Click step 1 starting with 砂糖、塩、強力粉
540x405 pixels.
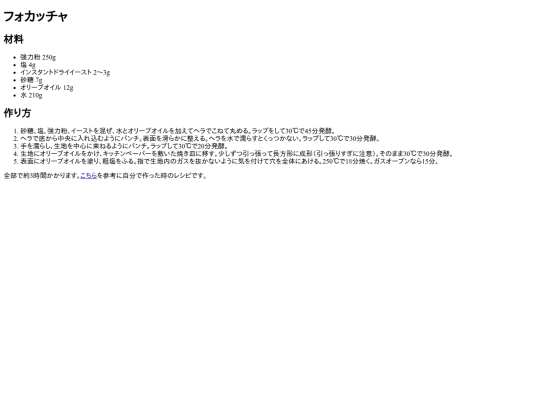(177, 131)
